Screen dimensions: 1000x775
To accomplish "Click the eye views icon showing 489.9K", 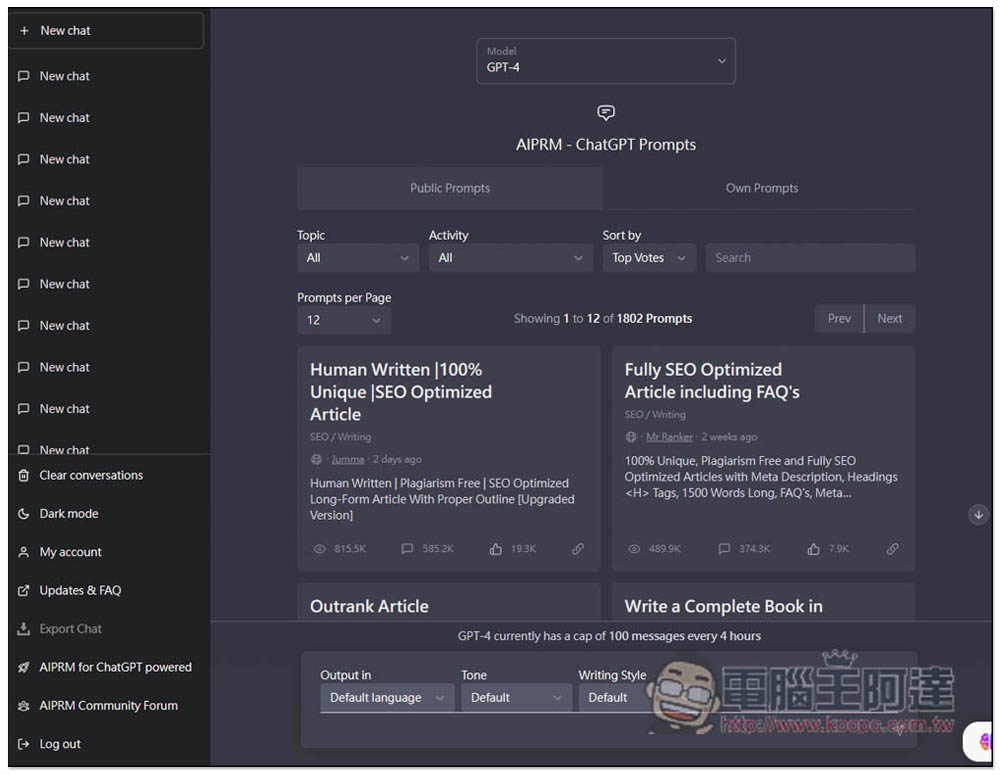I will coord(634,549).
